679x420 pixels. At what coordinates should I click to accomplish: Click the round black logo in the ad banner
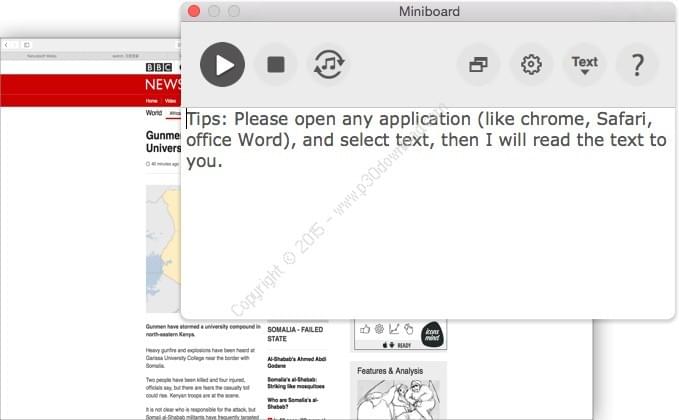[x=432, y=334]
